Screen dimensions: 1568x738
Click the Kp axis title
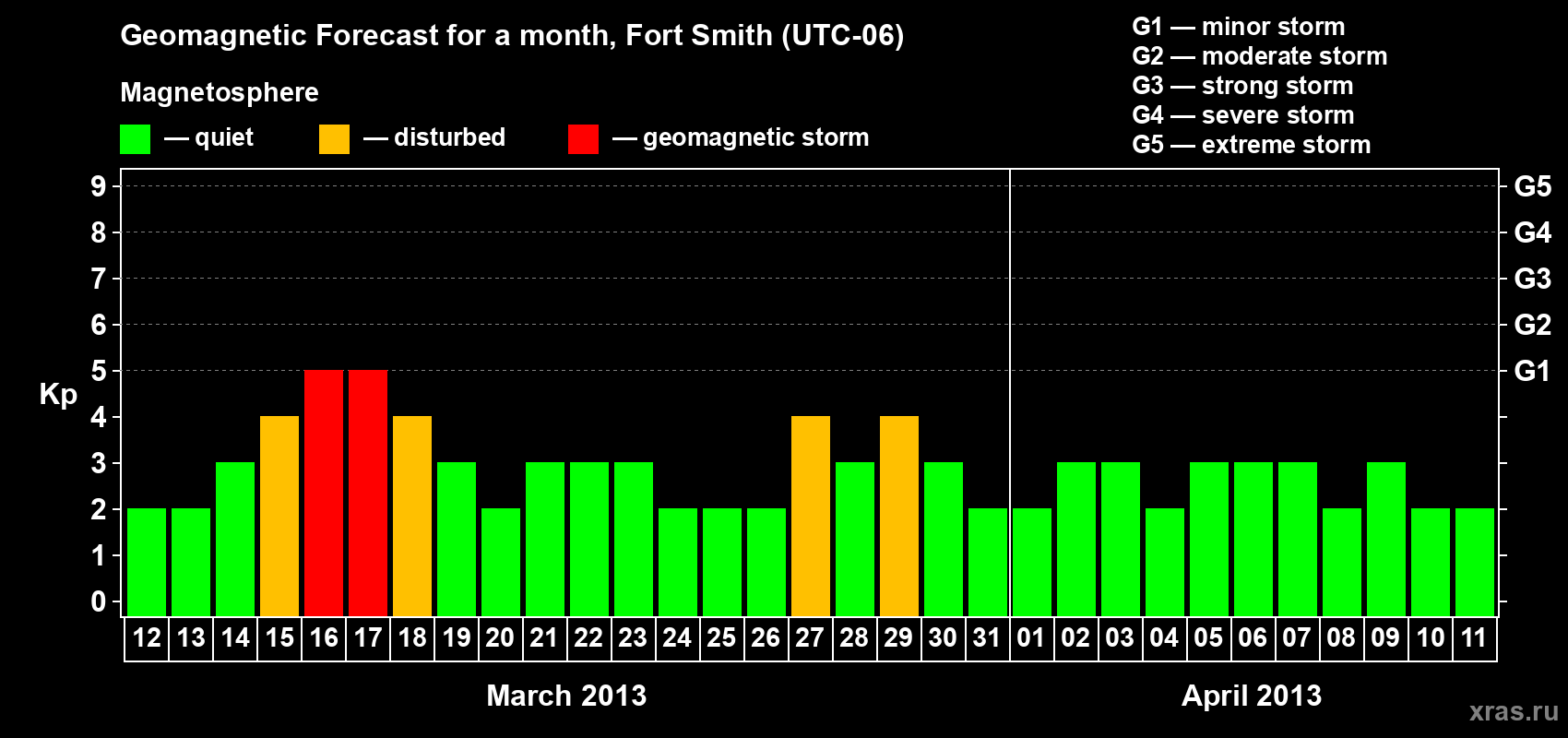tap(58, 395)
